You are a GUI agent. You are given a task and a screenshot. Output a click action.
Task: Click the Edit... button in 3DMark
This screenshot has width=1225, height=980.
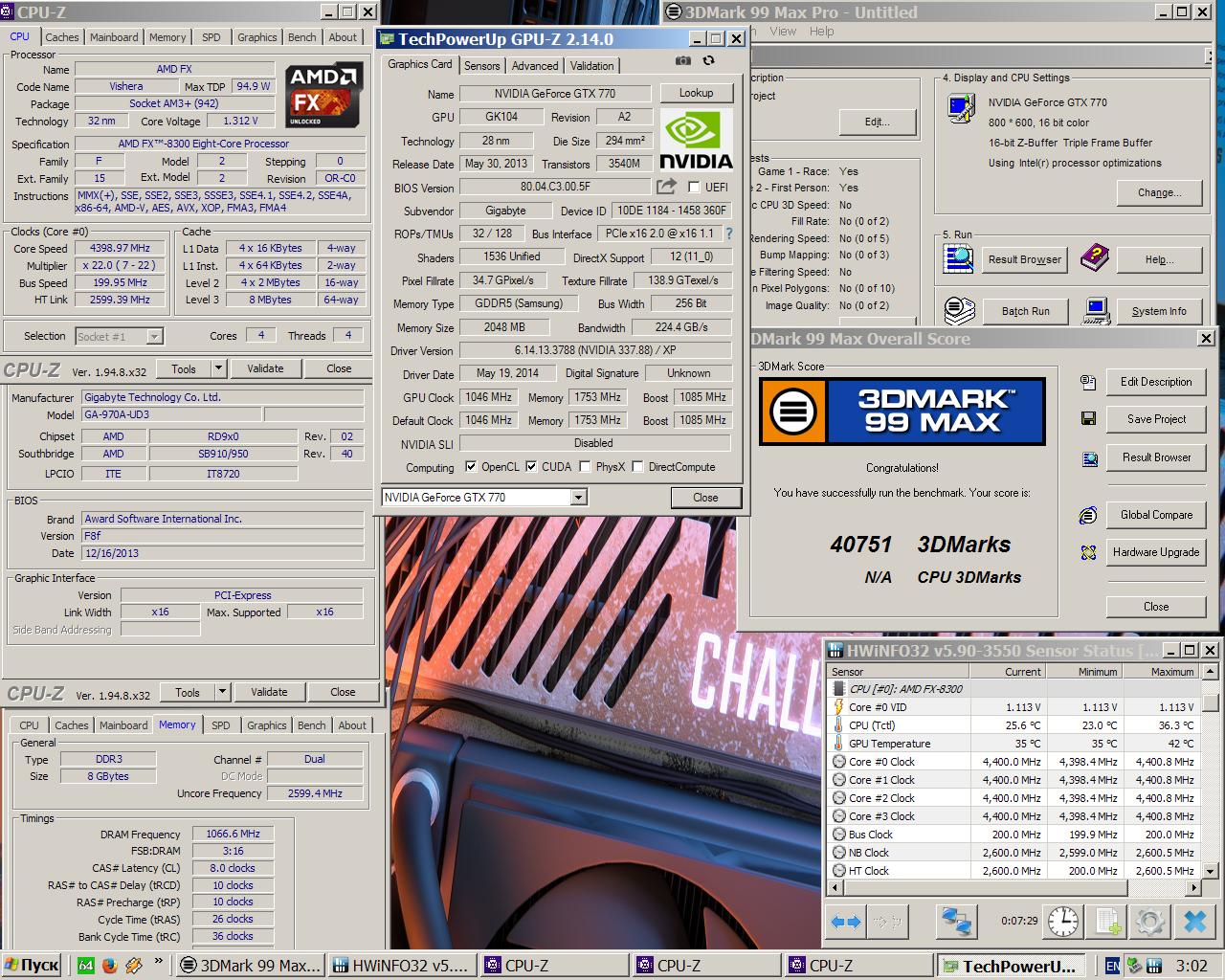877,122
